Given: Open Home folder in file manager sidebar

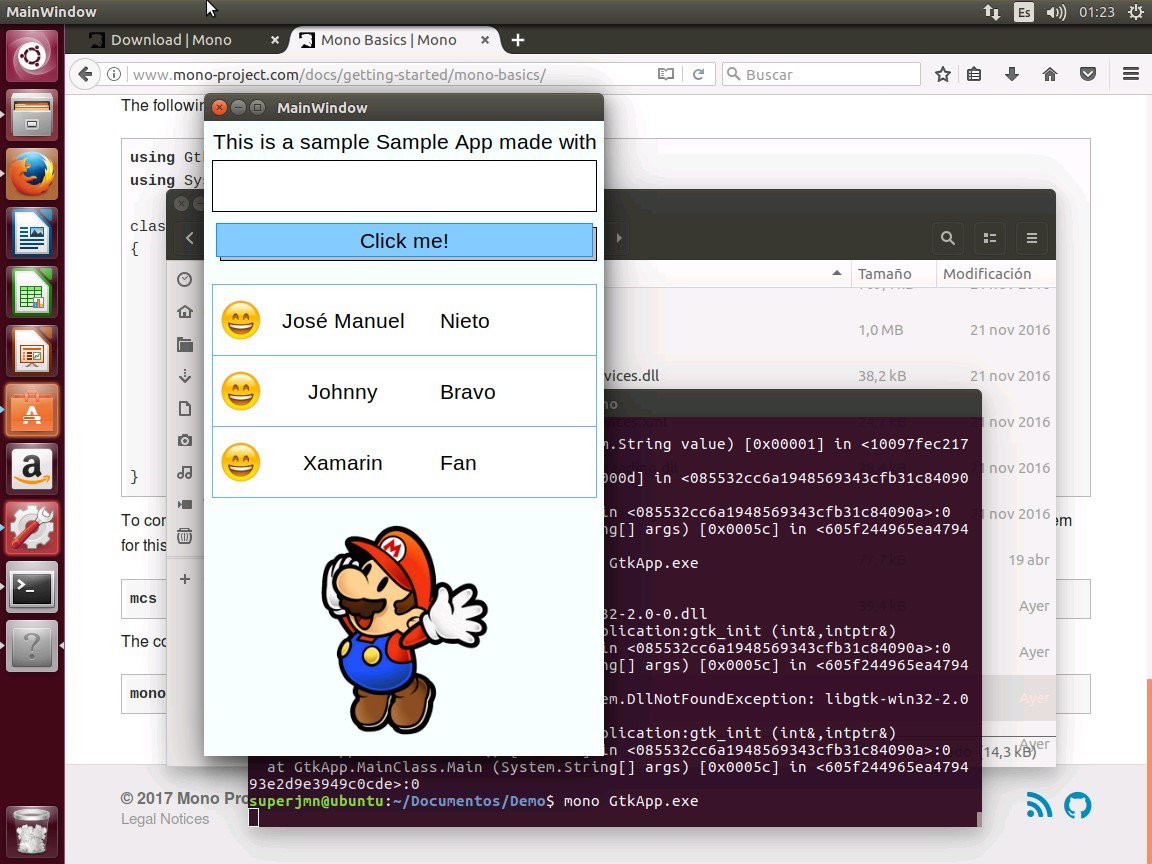Looking at the screenshot, I should pos(185,312).
